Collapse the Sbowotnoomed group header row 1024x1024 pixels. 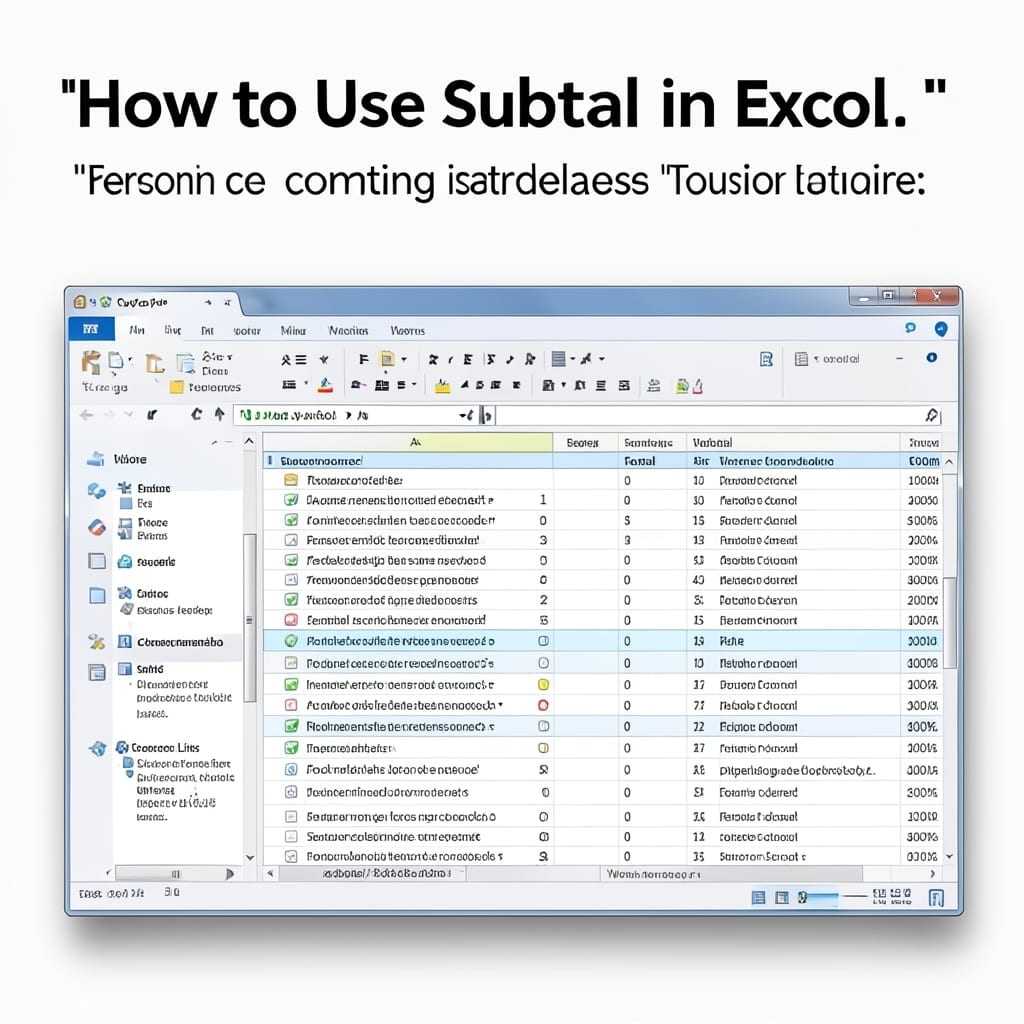coord(270,461)
